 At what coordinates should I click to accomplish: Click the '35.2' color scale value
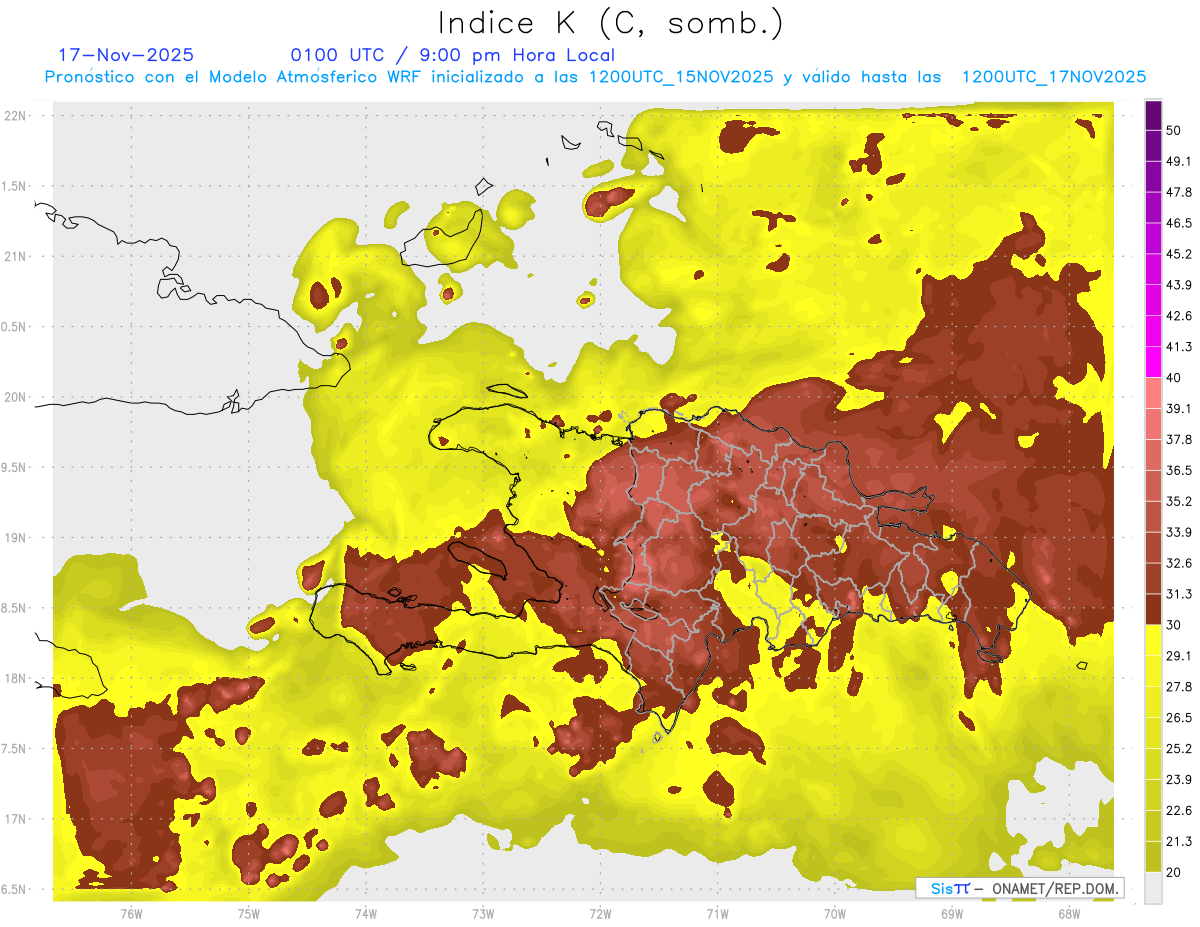click(1178, 501)
